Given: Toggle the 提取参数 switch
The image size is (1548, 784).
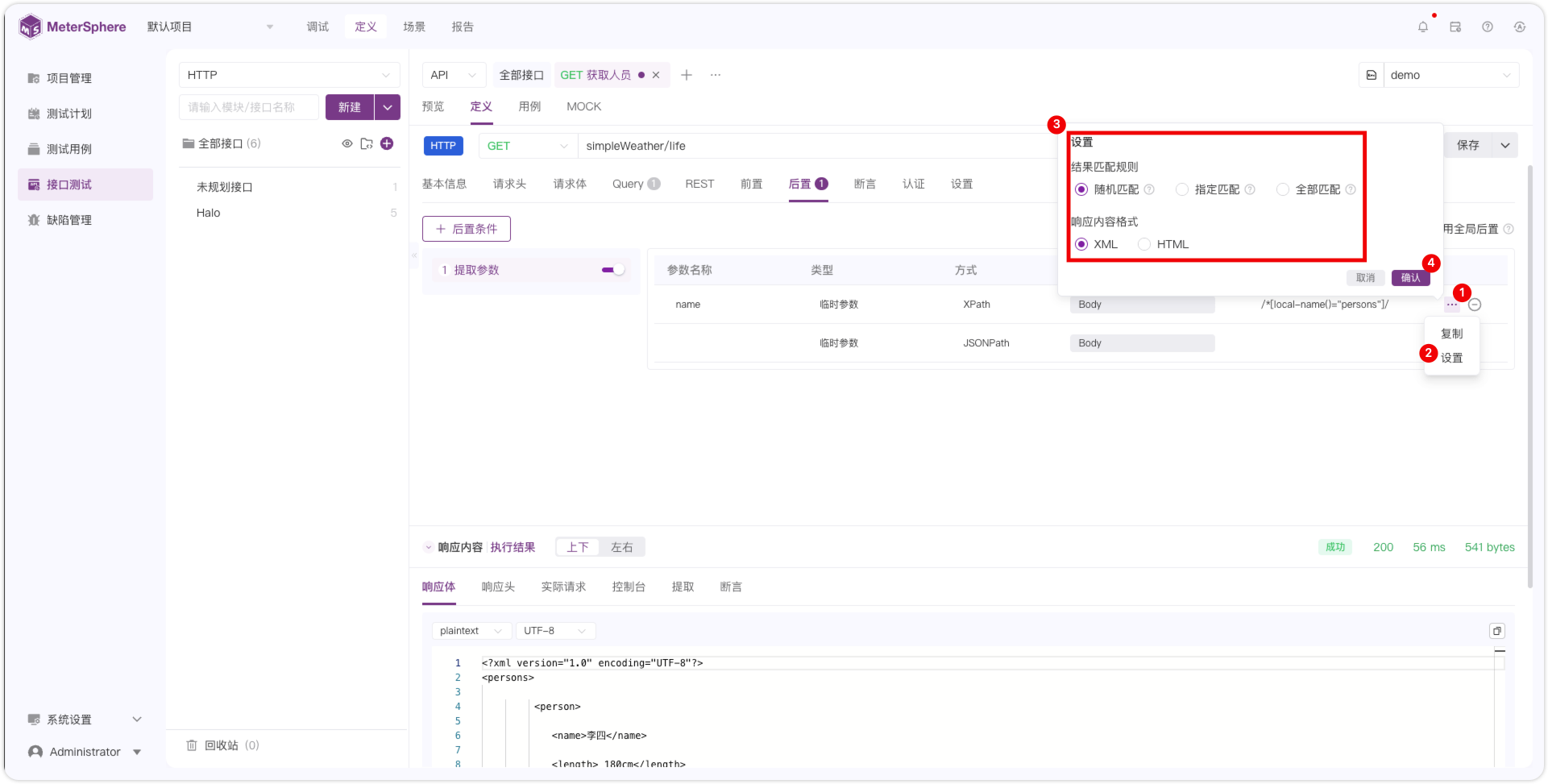Looking at the screenshot, I should 613,270.
